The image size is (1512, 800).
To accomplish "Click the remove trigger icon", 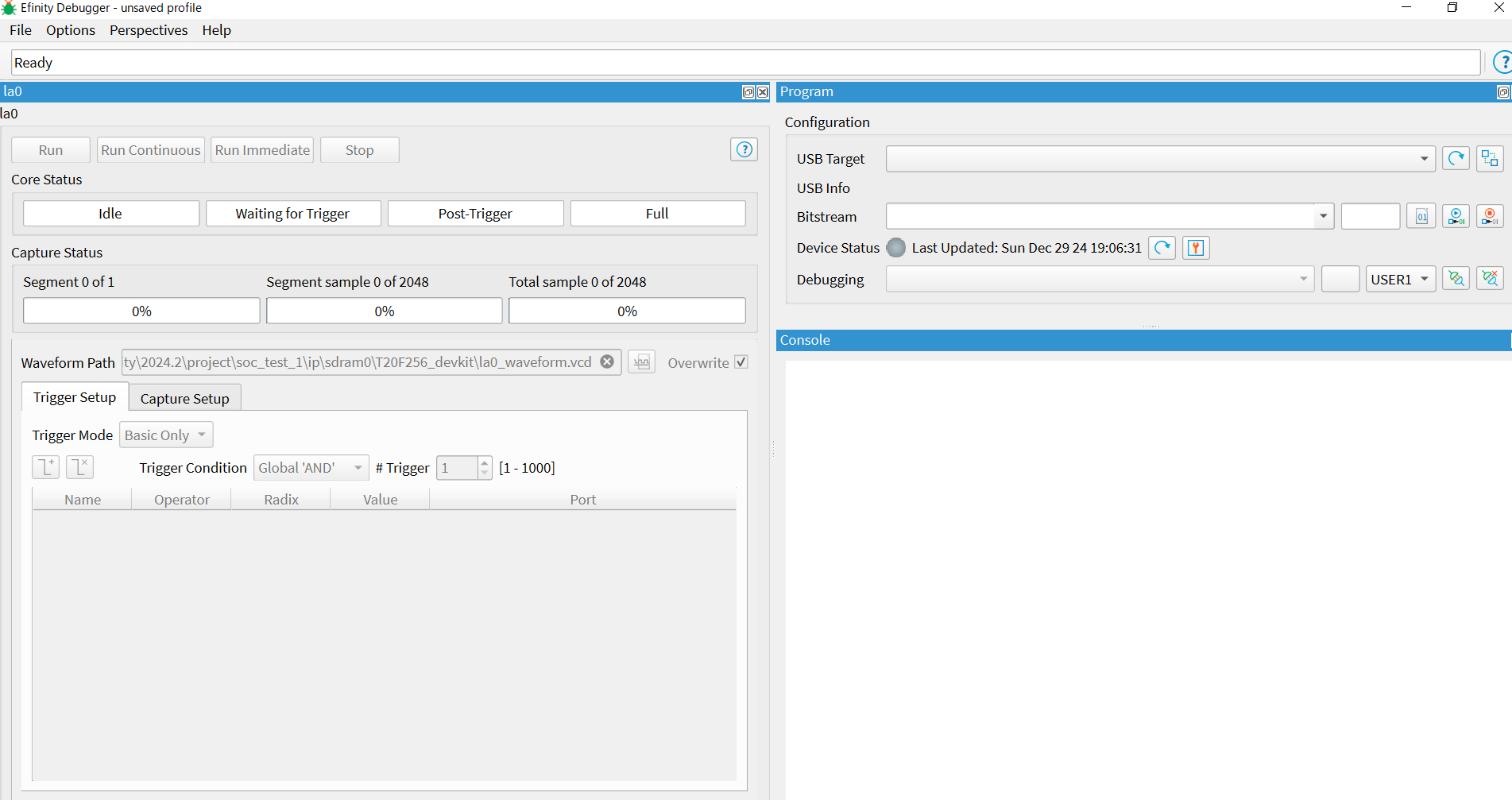I will click(80, 467).
